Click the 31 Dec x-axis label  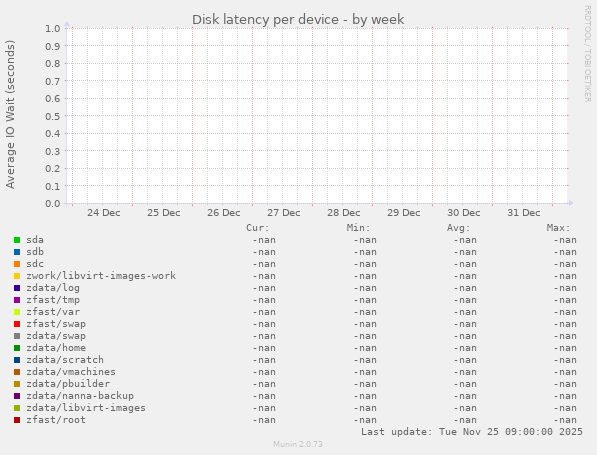524,213
